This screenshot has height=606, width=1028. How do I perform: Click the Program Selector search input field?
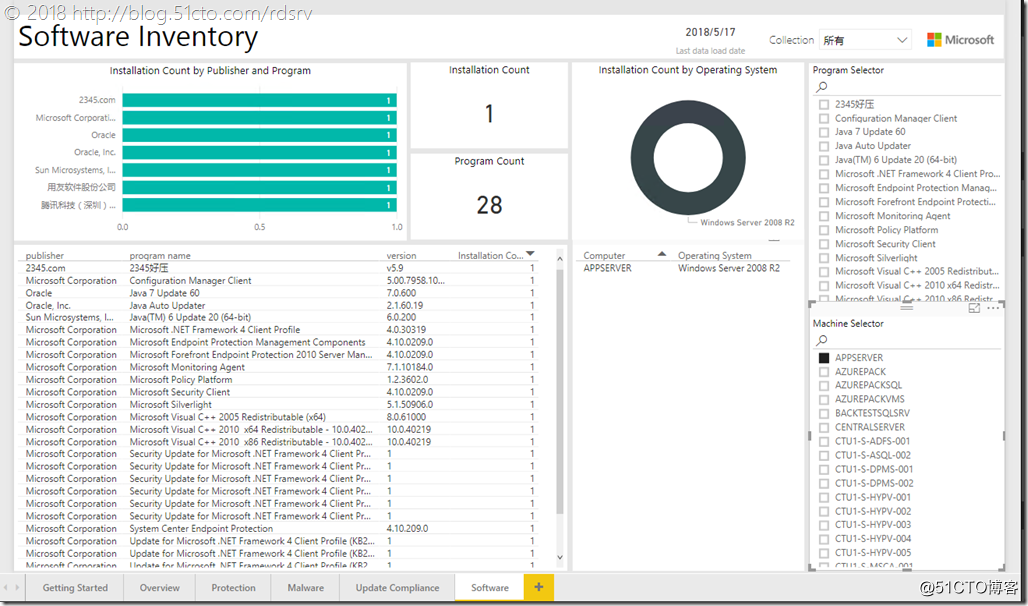click(907, 87)
